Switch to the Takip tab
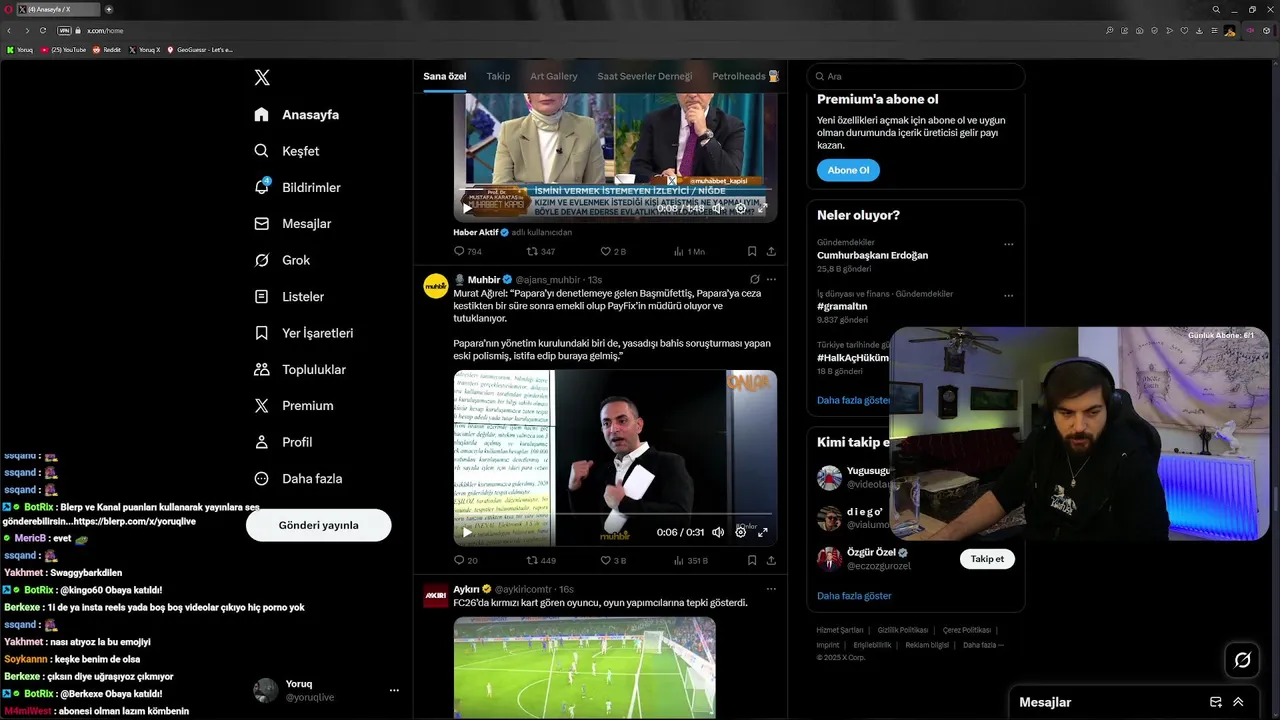This screenshot has height=720, width=1280. (498, 76)
